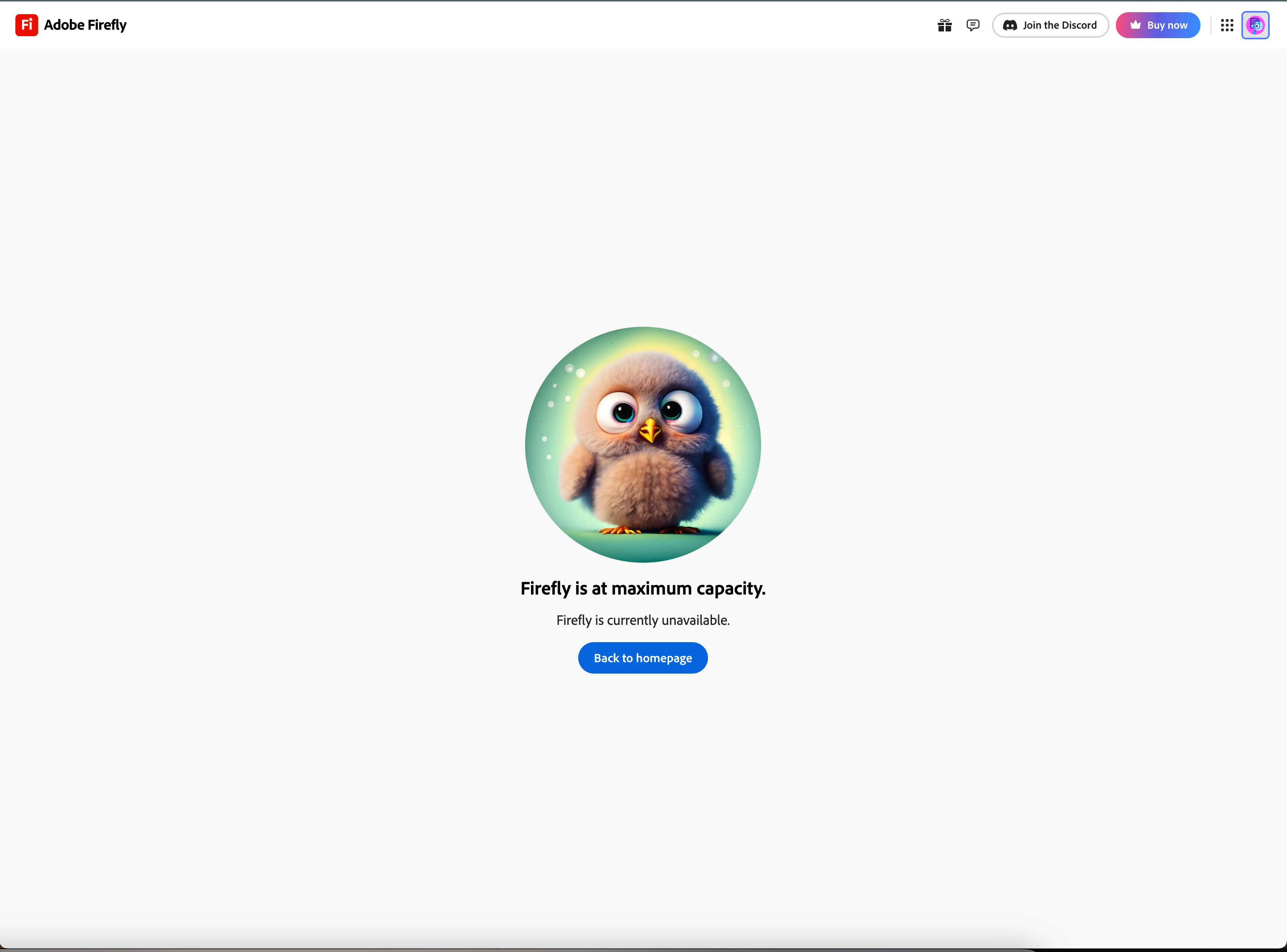The height and width of the screenshot is (952, 1287).
Task: Click the vertical divider beside app switcher
Action: 1211,25
